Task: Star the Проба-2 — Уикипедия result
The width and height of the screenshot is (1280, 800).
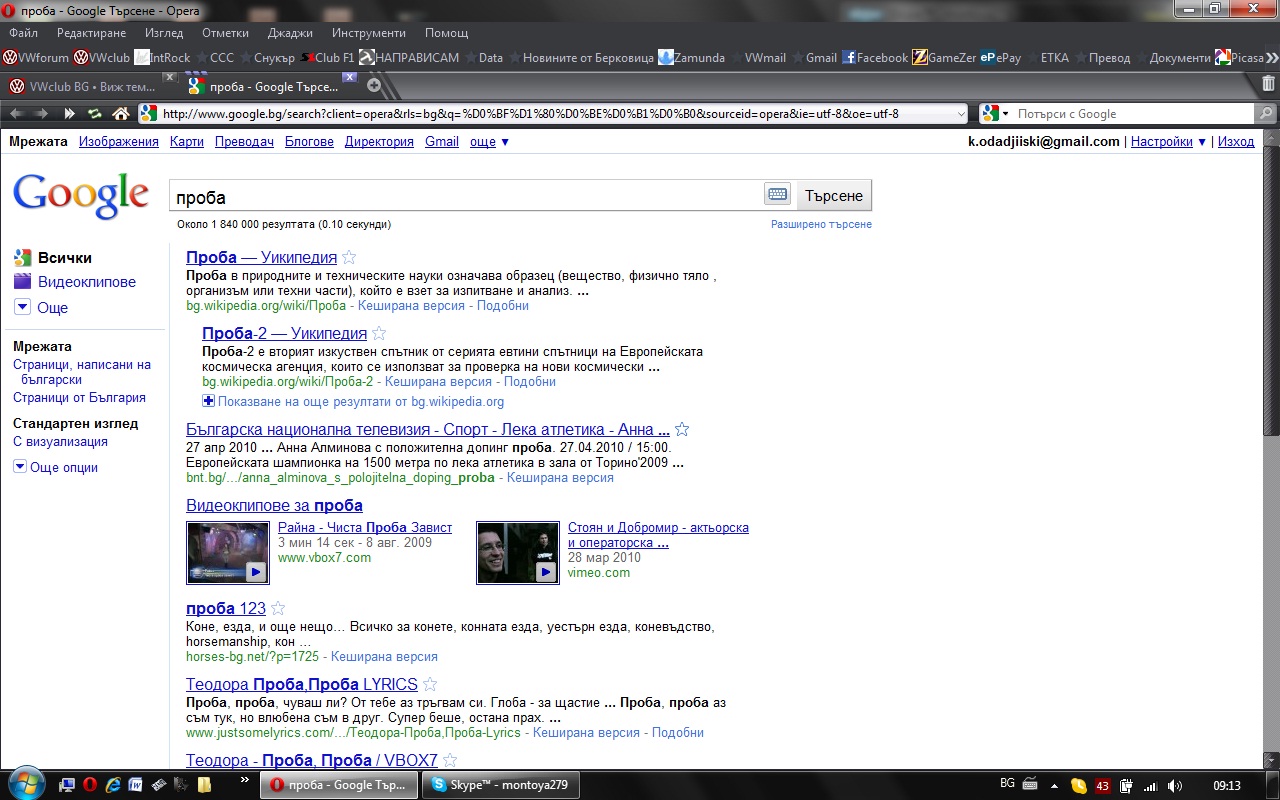Action: pos(379,334)
